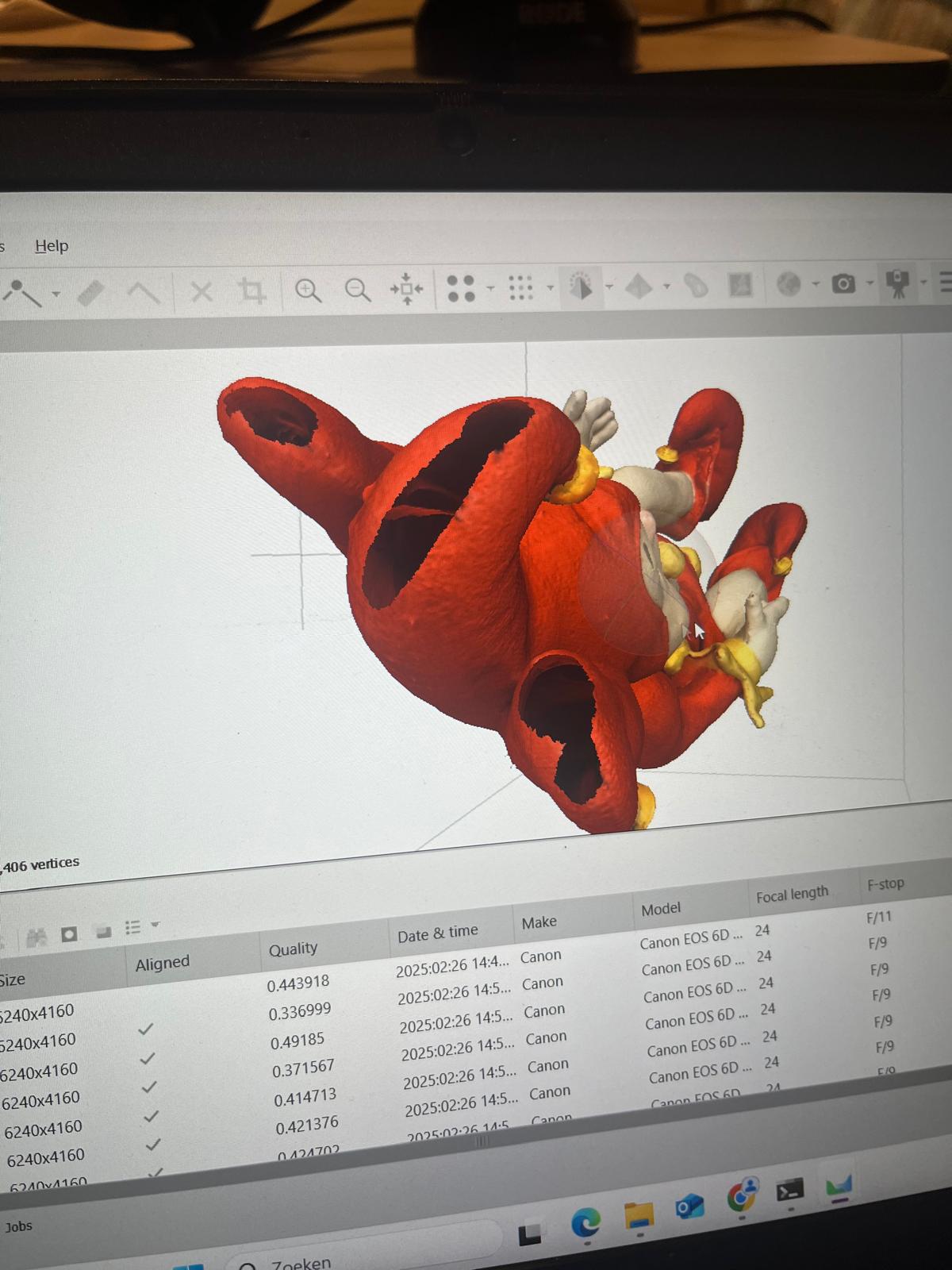Open the Help menu
The height and width of the screenshot is (1270, 952).
pos(52,246)
